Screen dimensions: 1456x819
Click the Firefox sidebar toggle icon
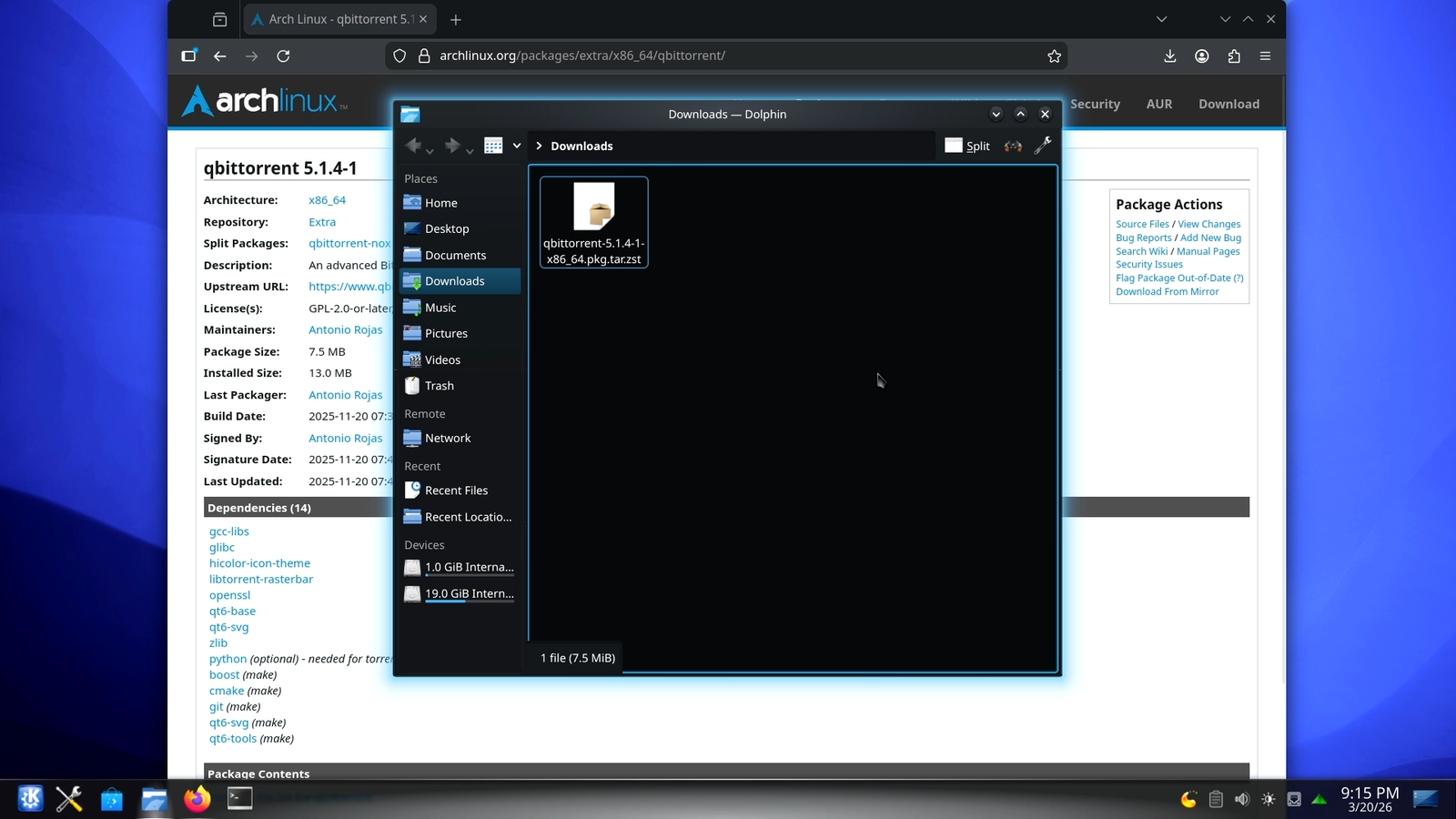[x=188, y=56]
